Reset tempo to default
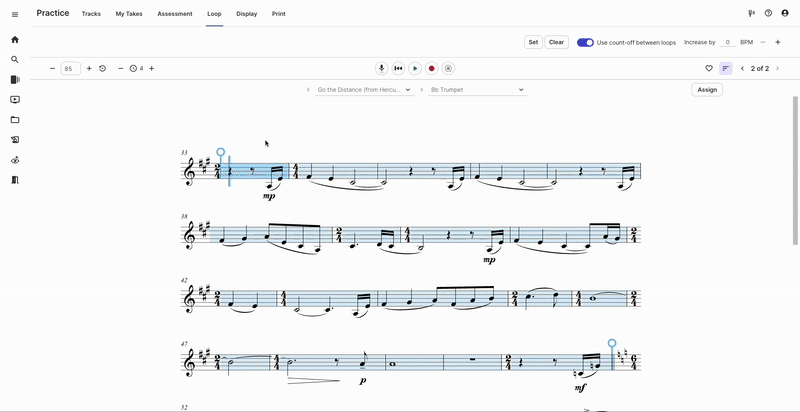The width and height of the screenshot is (800, 412). (x=103, y=68)
